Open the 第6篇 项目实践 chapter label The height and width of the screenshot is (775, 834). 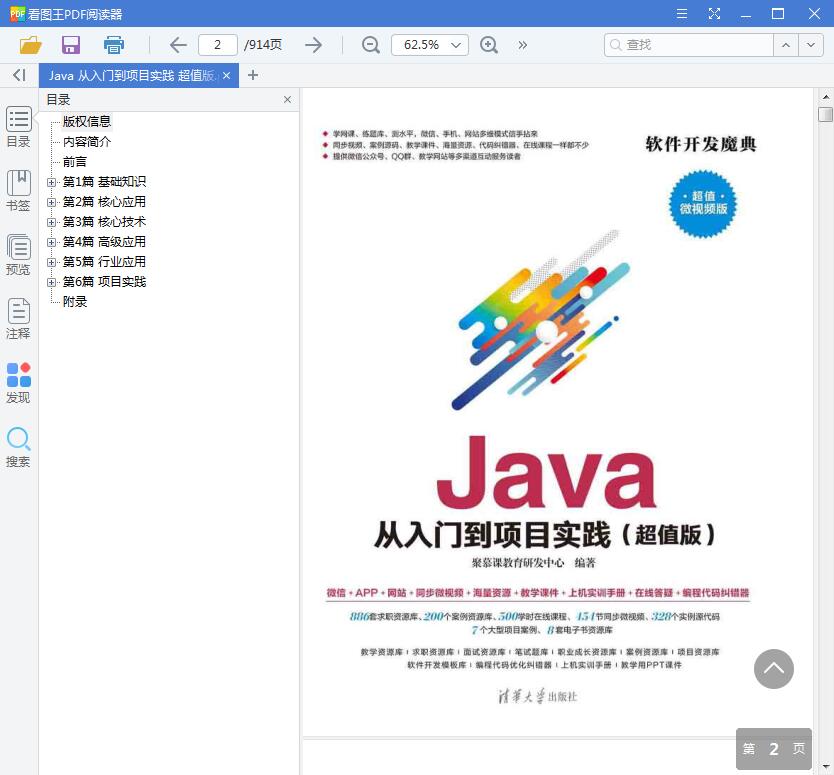[104, 281]
